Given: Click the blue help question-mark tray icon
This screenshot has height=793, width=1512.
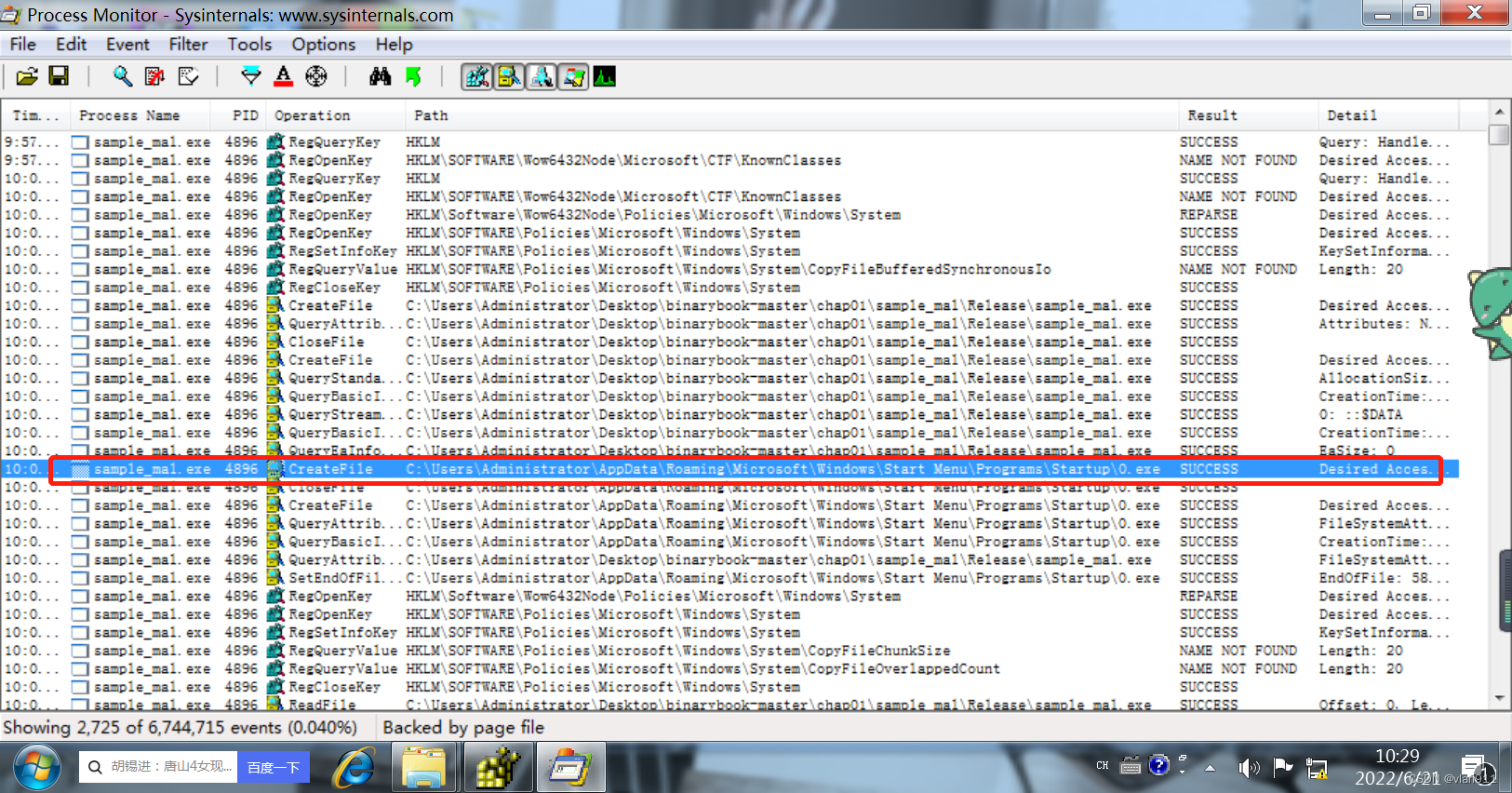Looking at the screenshot, I should (x=1158, y=765).
